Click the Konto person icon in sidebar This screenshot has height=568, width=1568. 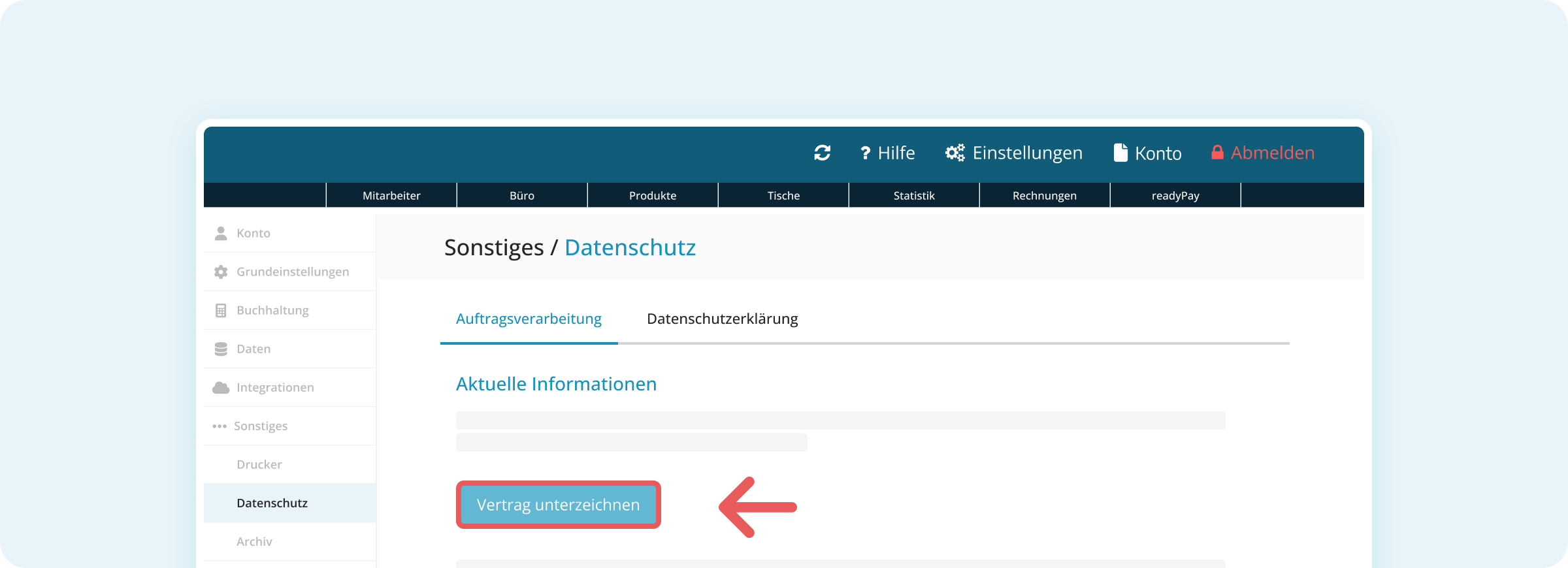coord(221,233)
